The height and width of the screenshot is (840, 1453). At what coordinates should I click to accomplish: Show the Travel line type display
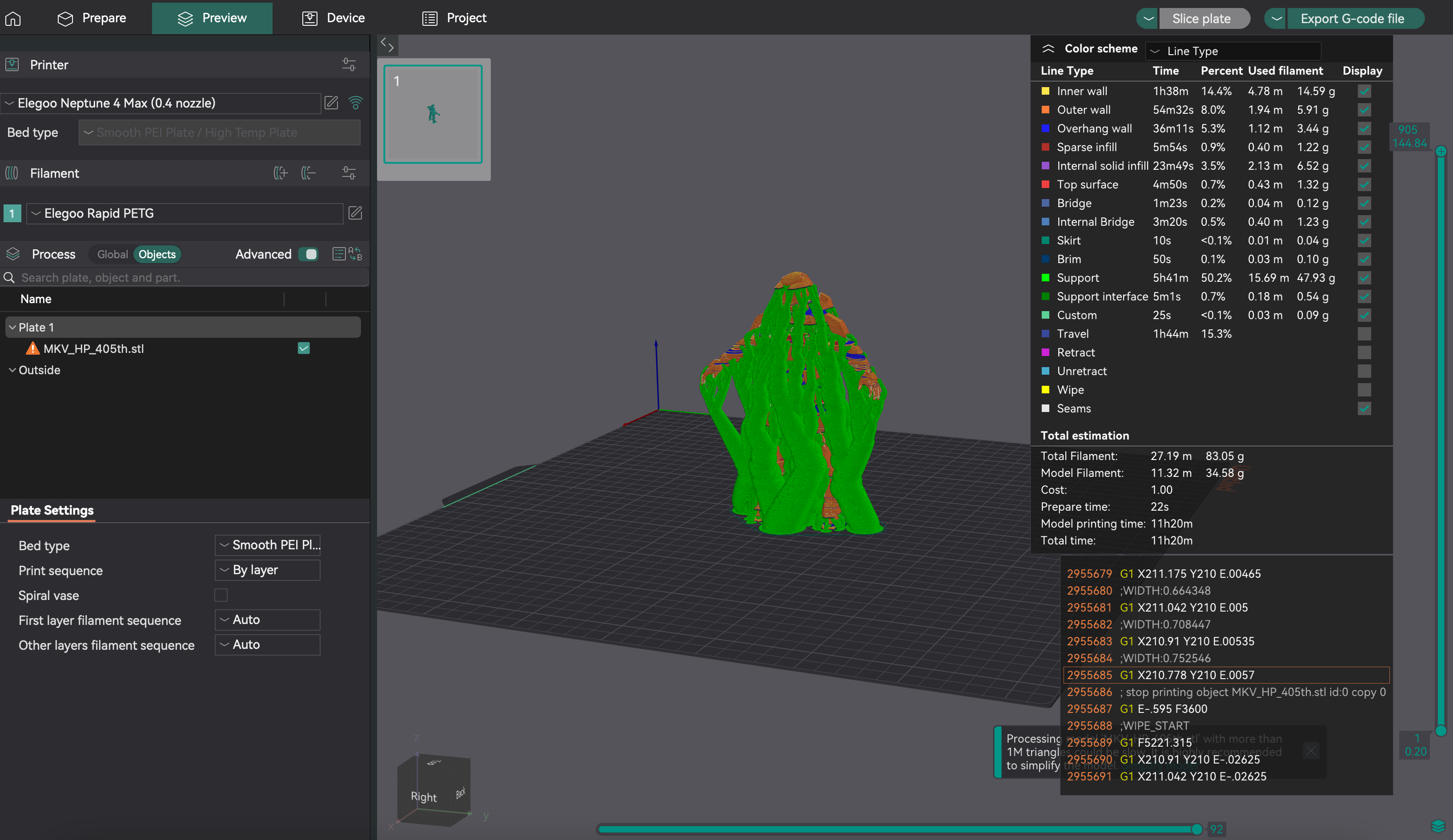pyautogui.click(x=1364, y=334)
